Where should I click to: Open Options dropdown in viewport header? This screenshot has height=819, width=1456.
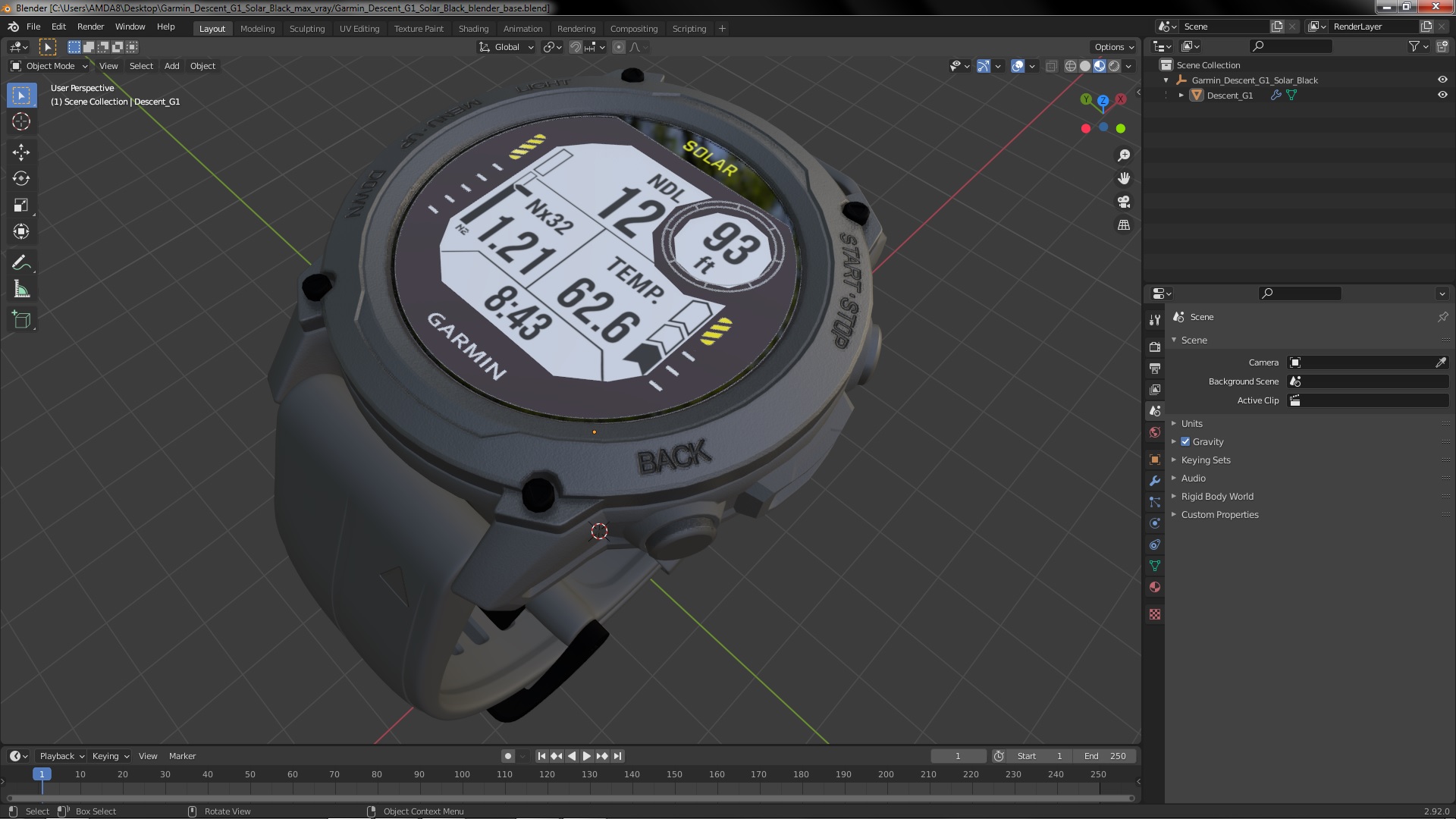tap(1114, 47)
